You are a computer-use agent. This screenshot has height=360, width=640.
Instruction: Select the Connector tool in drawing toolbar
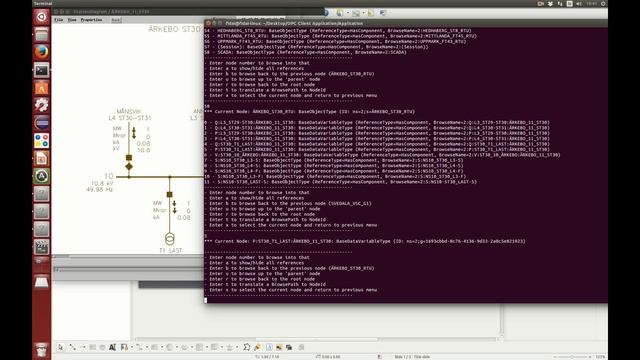(139, 347)
